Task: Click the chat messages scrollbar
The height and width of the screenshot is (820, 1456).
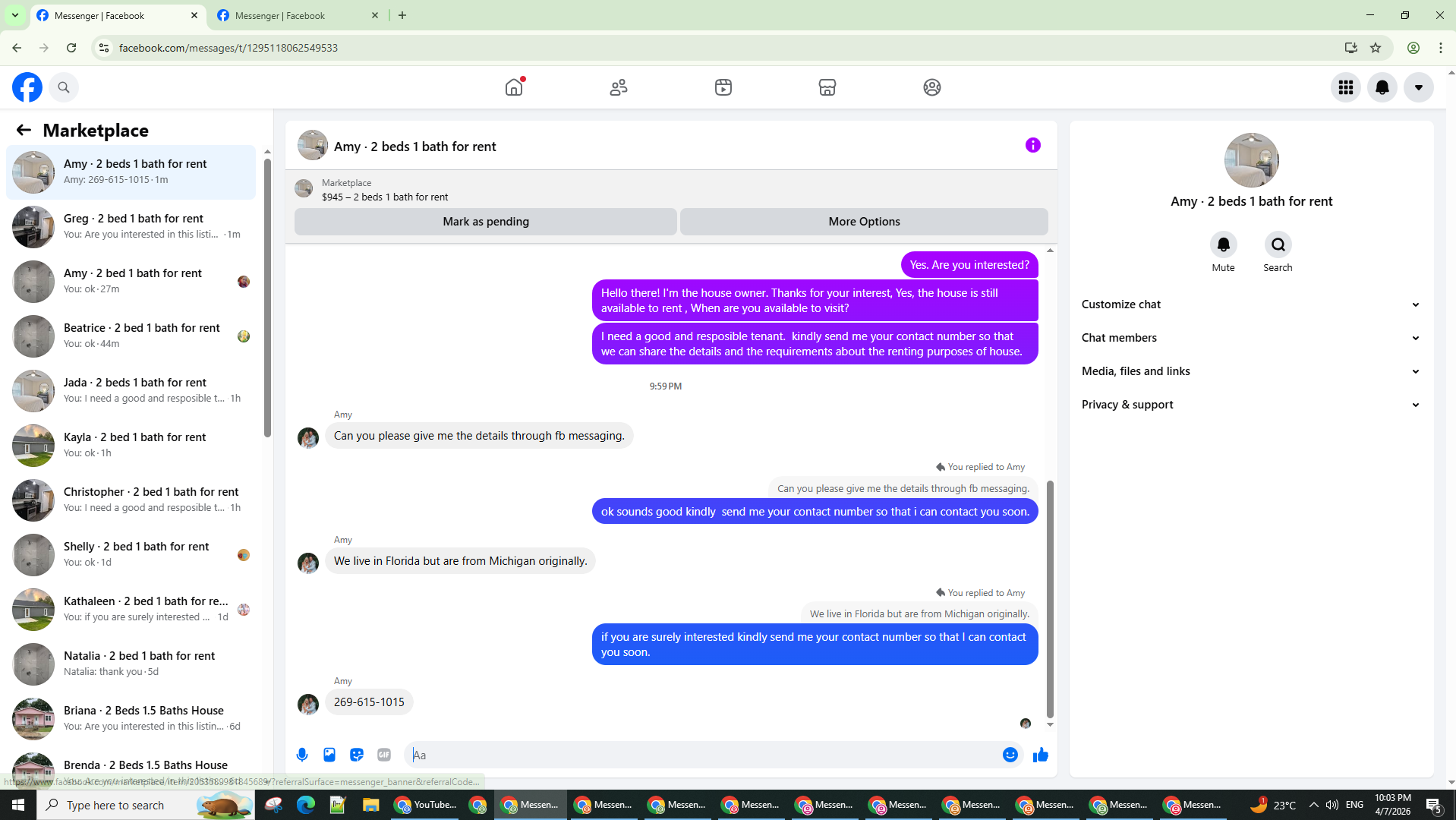Action: click(1051, 598)
